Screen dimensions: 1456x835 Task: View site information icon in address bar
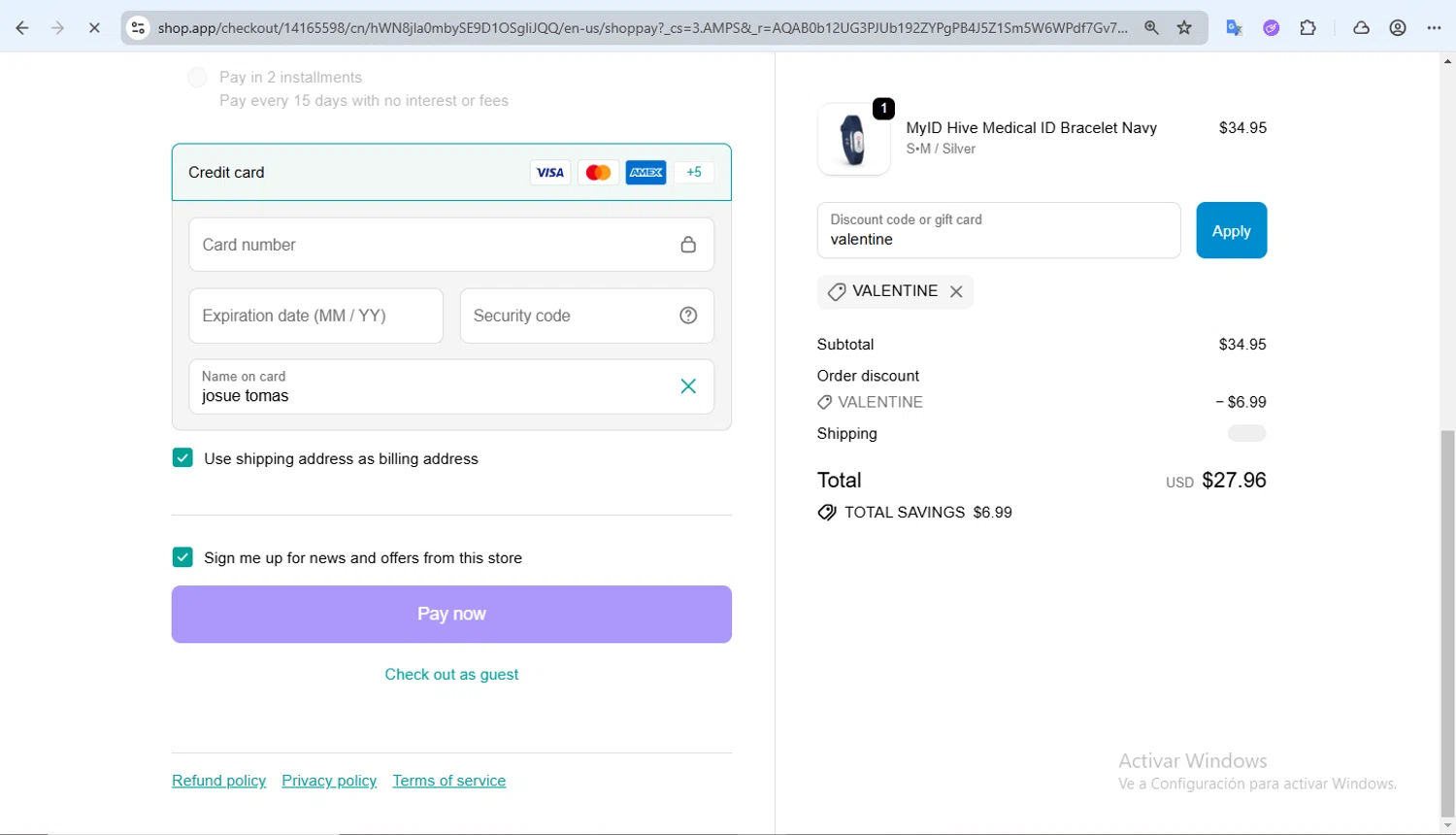point(139,28)
